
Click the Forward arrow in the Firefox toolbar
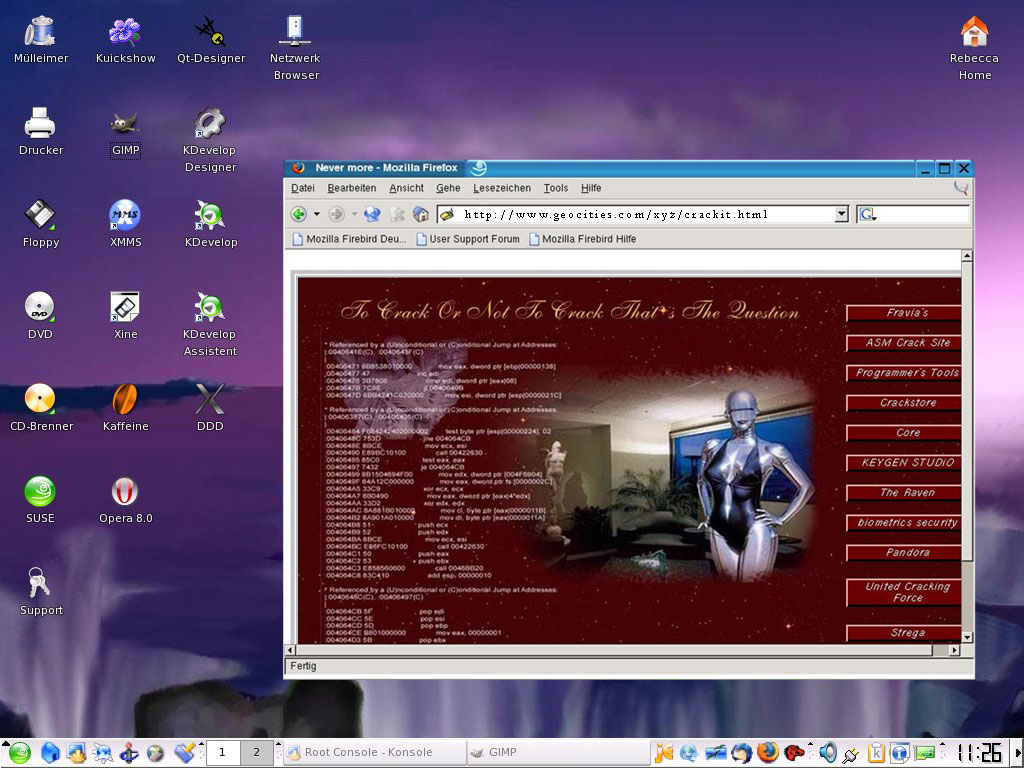(336, 214)
